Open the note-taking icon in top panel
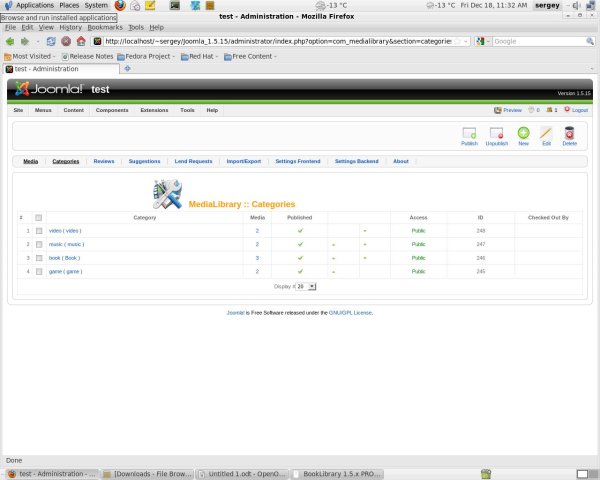The width and height of the screenshot is (600, 480). coord(150,5)
